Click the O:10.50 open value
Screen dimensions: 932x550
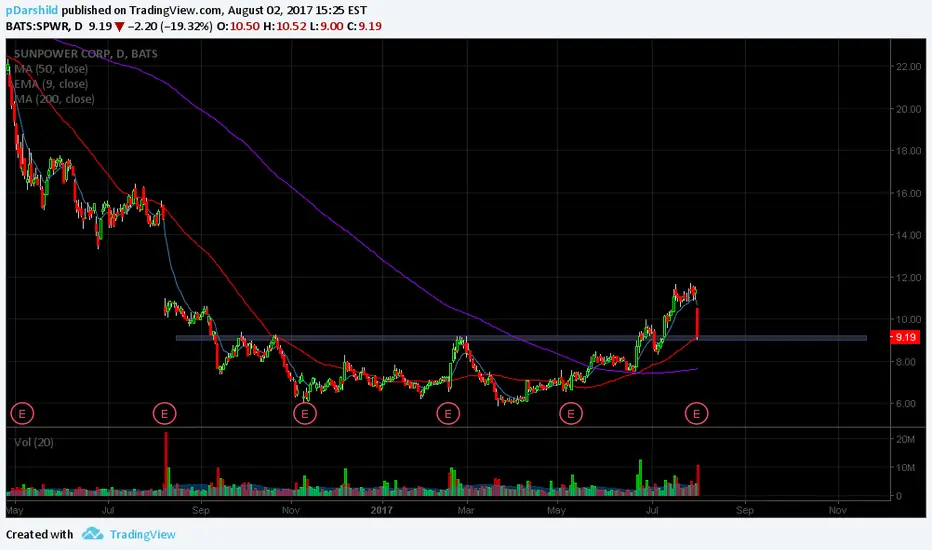coord(237,26)
